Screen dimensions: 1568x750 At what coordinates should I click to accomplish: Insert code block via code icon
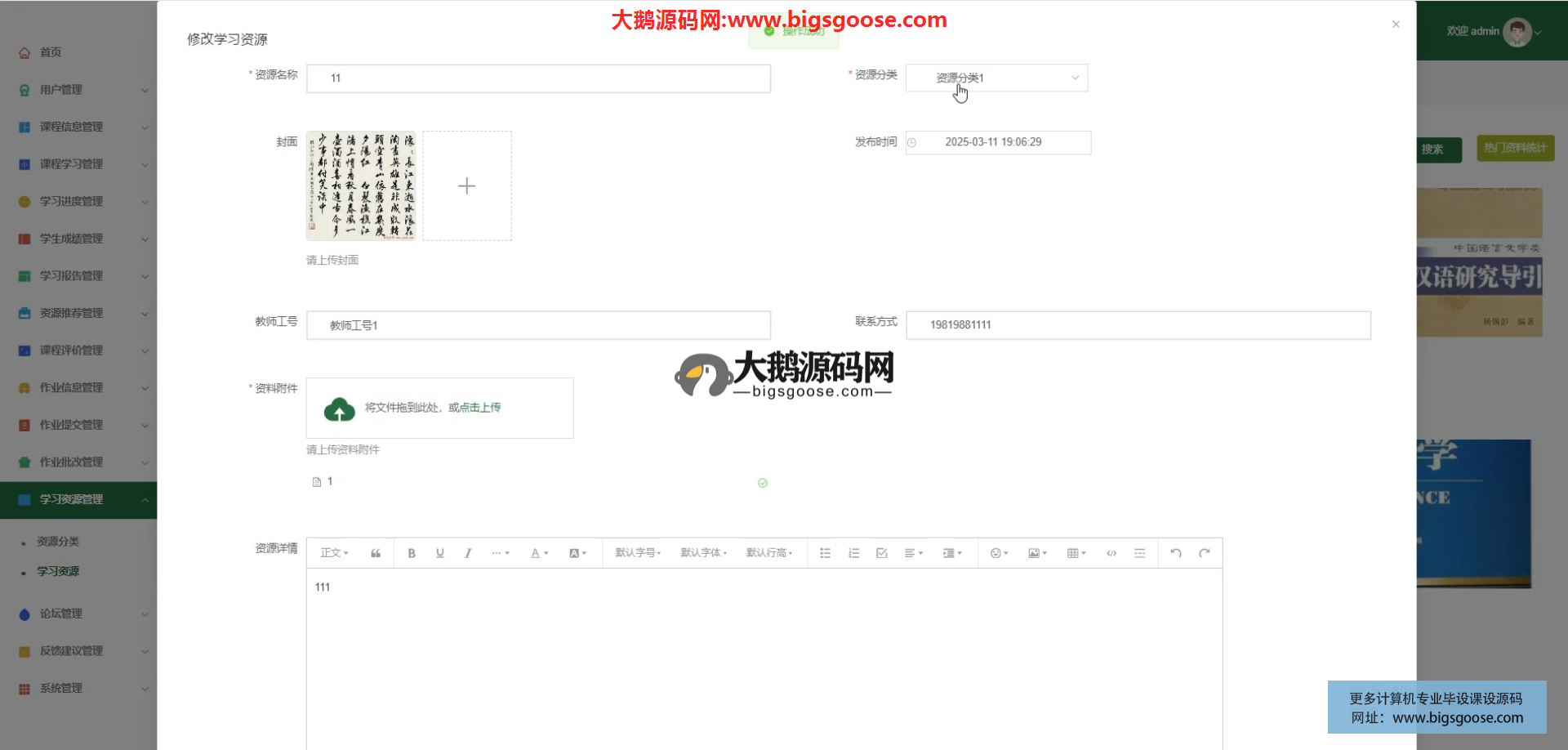pos(1111,553)
